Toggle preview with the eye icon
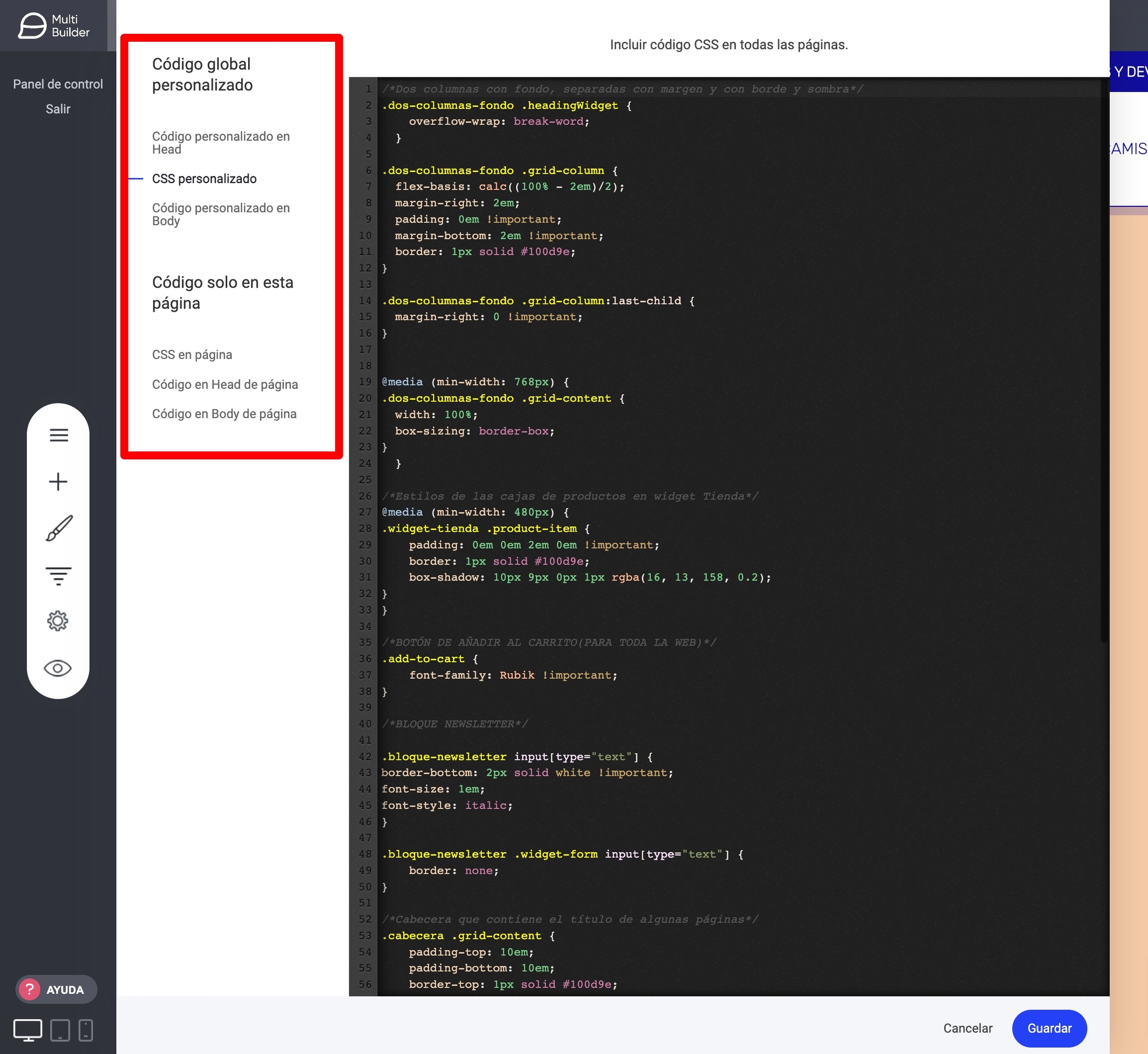Screen dimensions: 1148x1054 point(58,668)
